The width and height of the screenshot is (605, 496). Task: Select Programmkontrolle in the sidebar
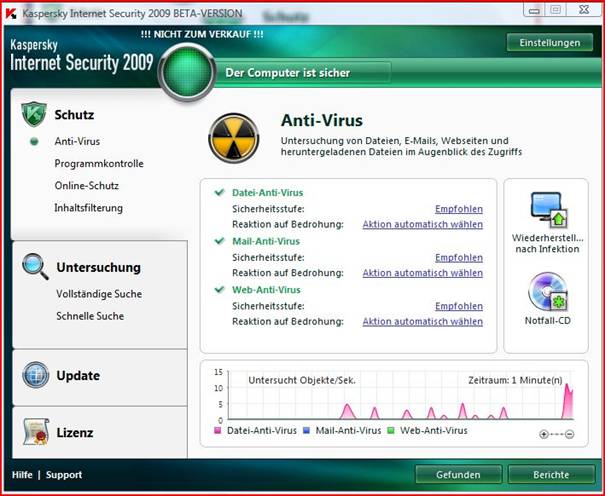(99, 164)
